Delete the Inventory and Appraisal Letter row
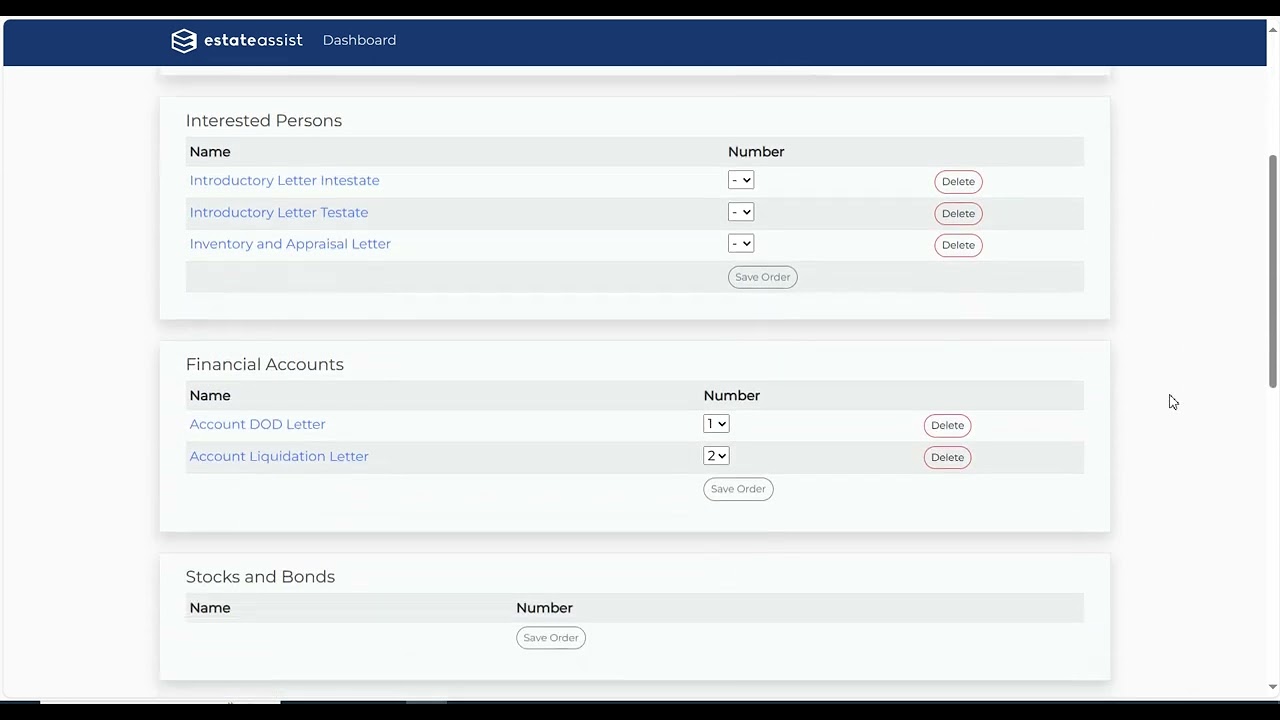 pos(958,245)
